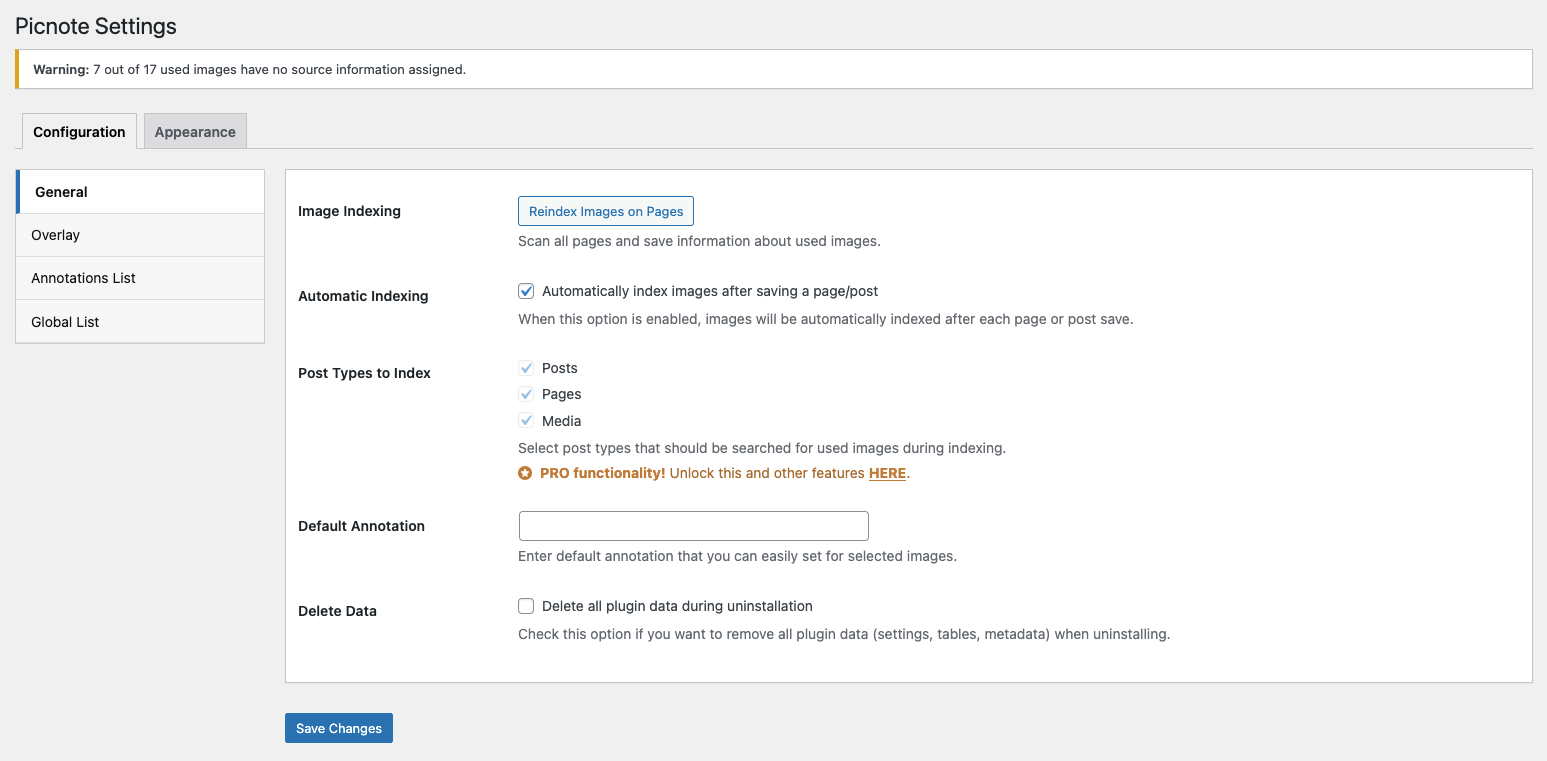Select the Configuration tab
The height and width of the screenshot is (761, 1547).
point(78,131)
